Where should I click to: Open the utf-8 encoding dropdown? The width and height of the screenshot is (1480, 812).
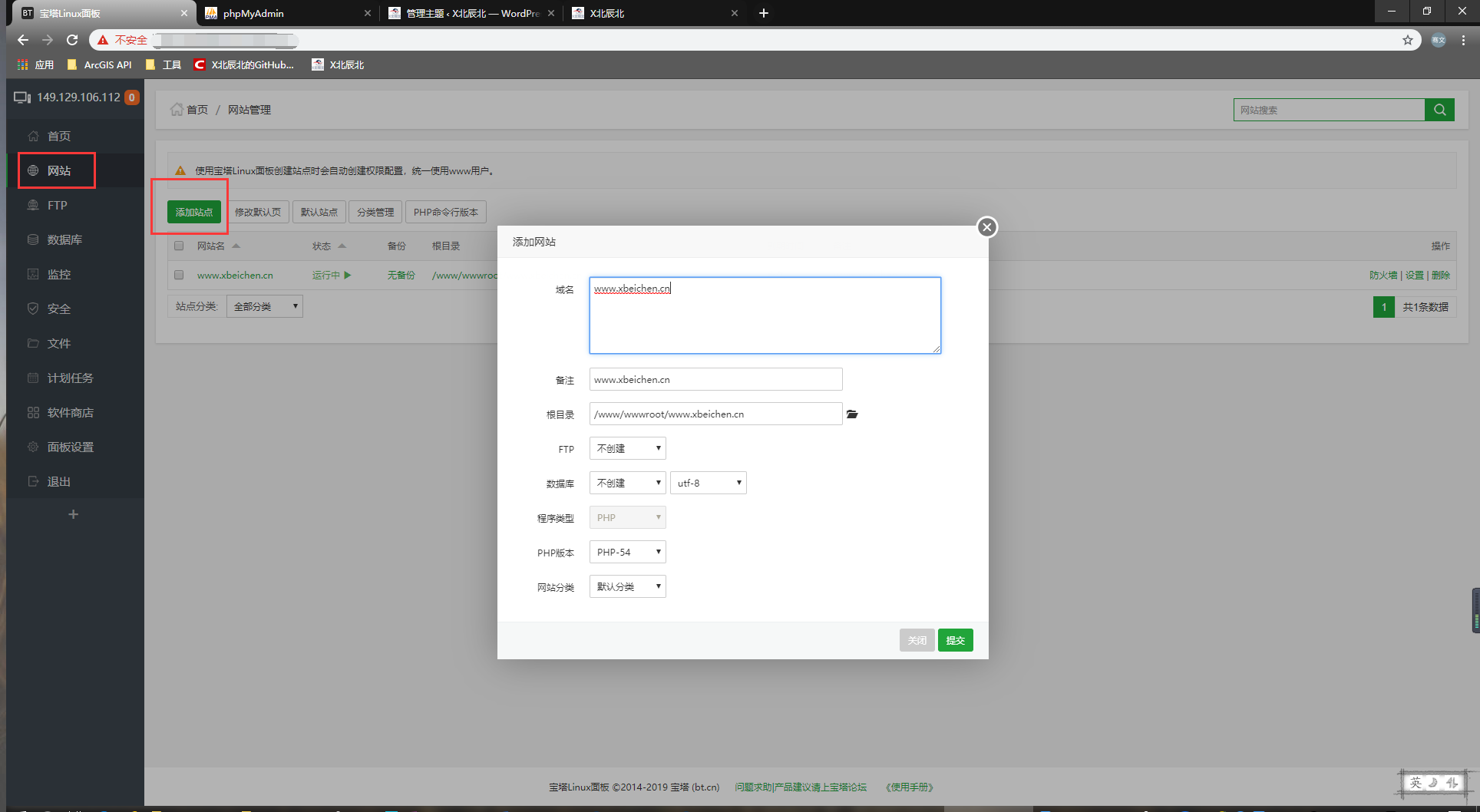pos(708,483)
